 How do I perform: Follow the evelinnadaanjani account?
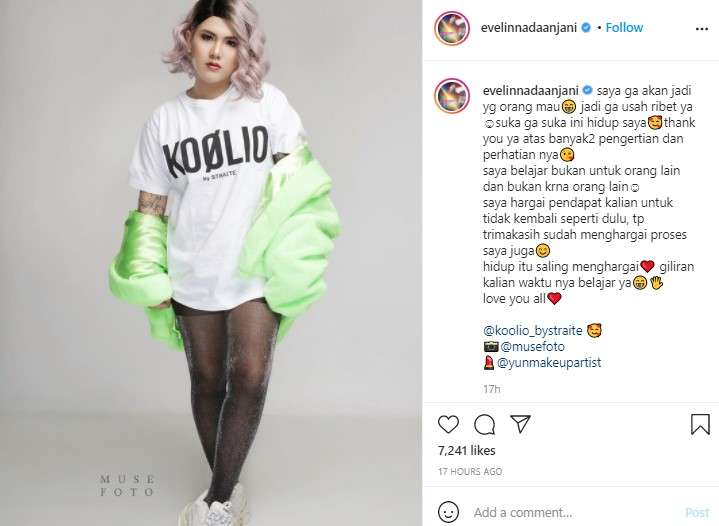tap(624, 28)
